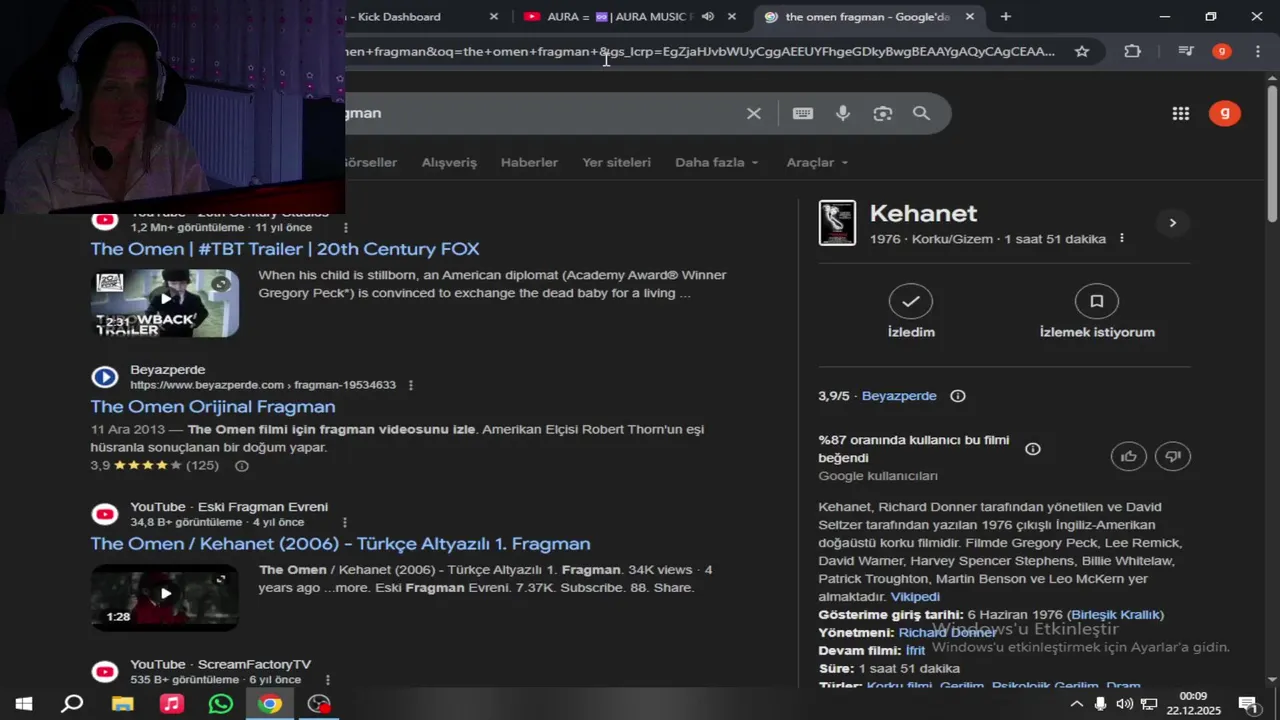Image resolution: width=1280 pixels, height=720 pixels.
Task: Open File Explorer from the taskbar
Action: pyautogui.click(x=122, y=704)
